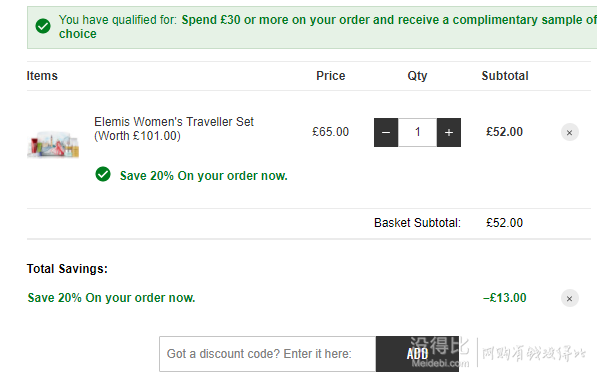Click the Basket Subtotal label

[x=417, y=223]
